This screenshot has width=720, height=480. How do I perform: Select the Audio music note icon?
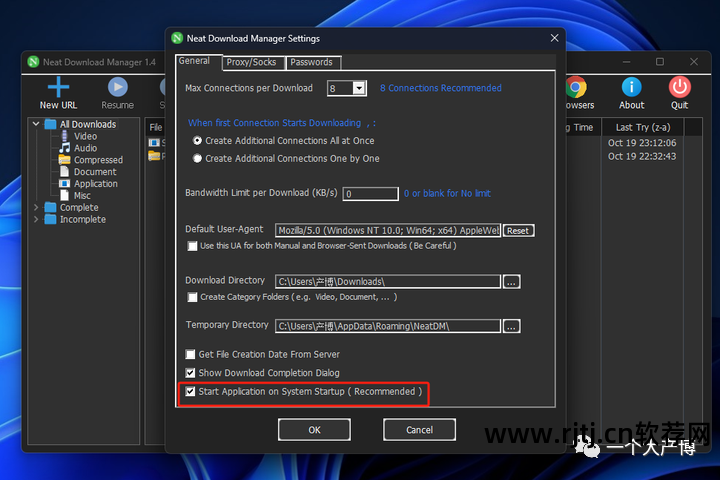click(x=65, y=148)
